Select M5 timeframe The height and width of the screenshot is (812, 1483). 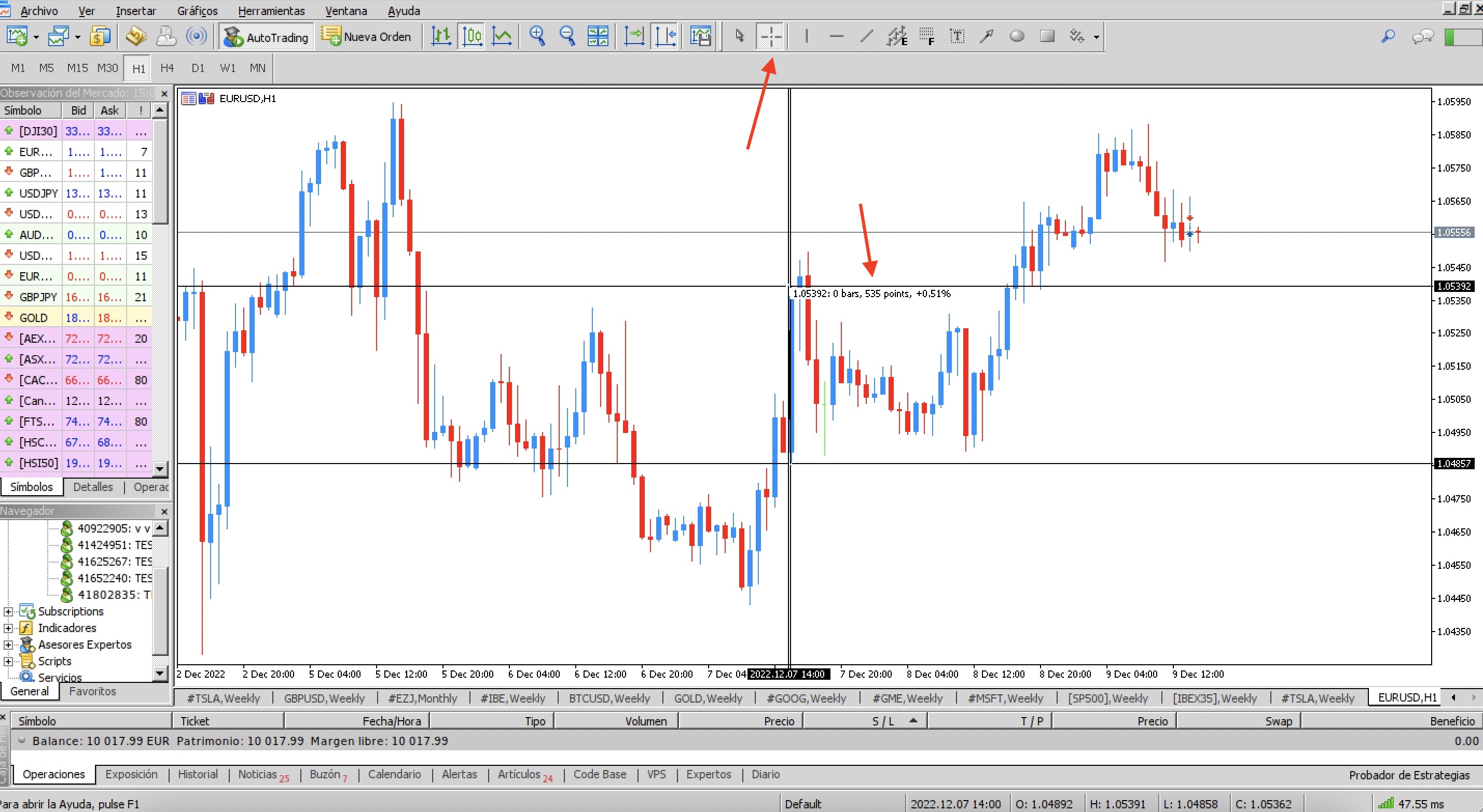click(47, 68)
